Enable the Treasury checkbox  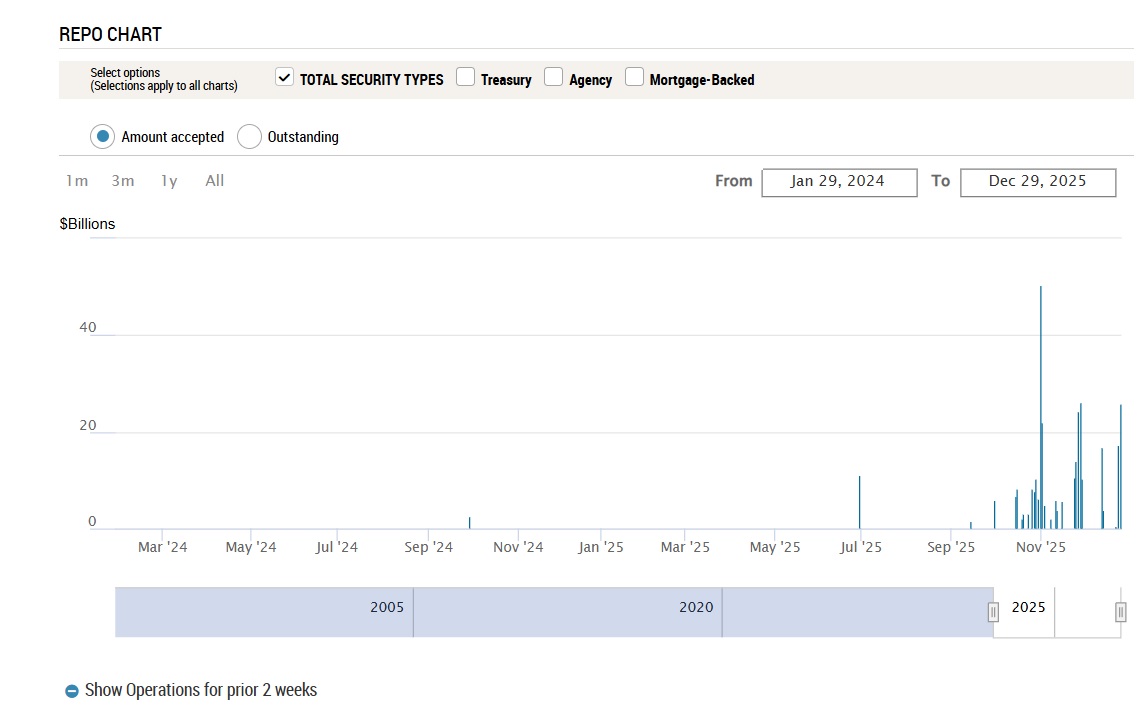(x=465, y=77)
